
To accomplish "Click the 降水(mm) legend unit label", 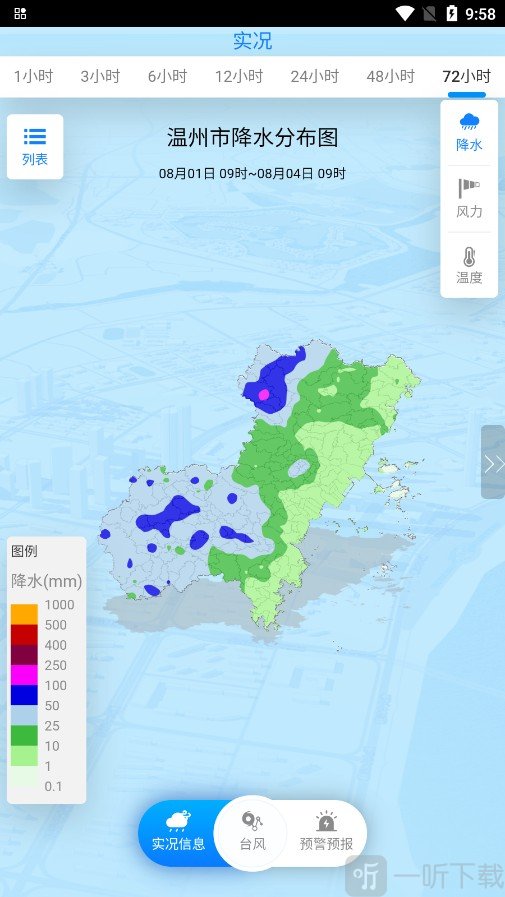I will pyautogui.click(x=46, y=581).
